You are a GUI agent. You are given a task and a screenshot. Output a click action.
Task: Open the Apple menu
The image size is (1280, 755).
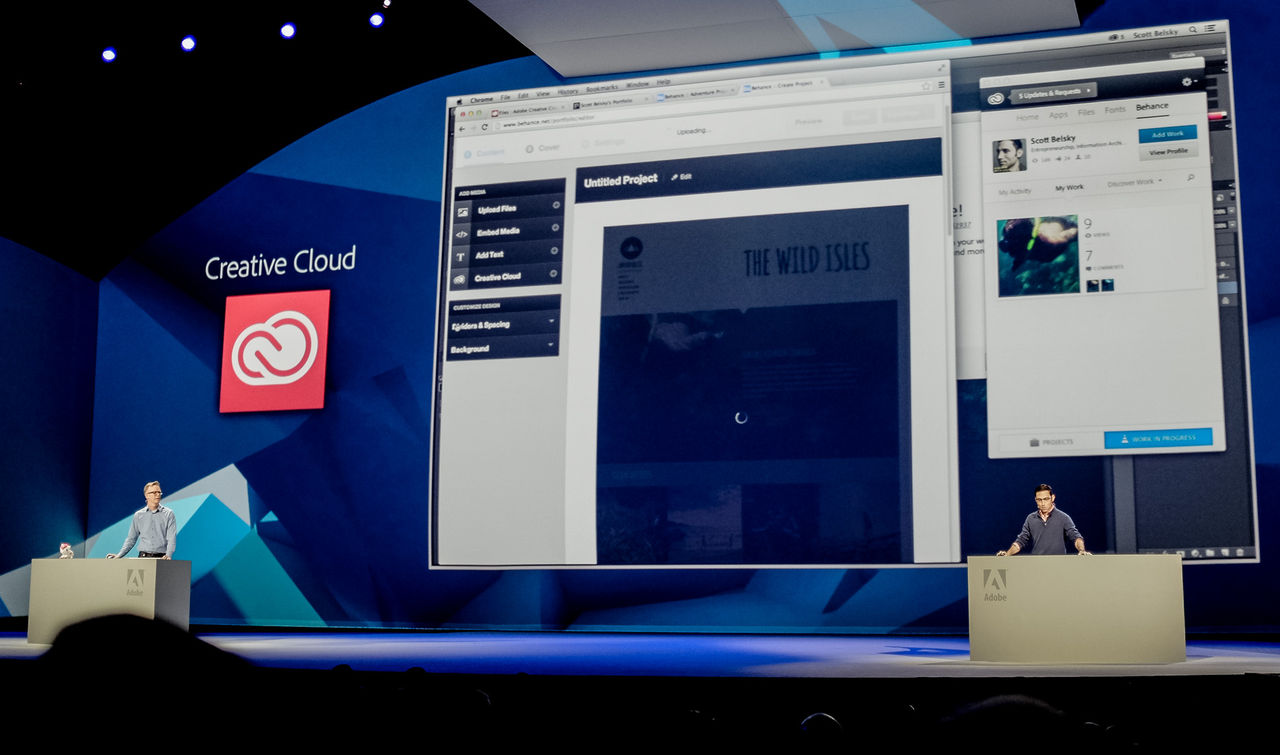pyautogui.click(x=459, y=101)
